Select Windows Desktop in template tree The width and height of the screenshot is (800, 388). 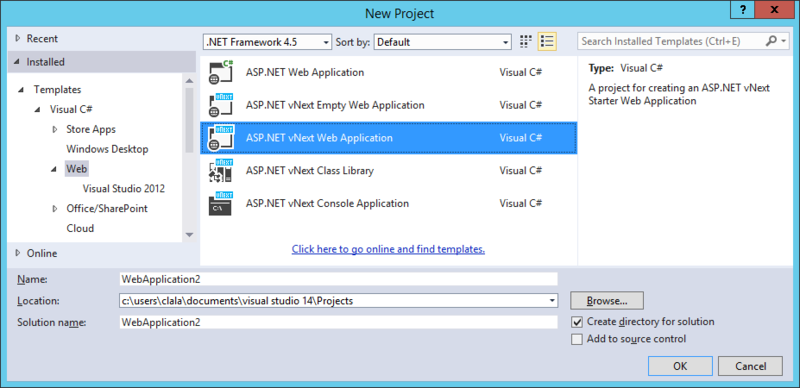[x=107, y=149]
